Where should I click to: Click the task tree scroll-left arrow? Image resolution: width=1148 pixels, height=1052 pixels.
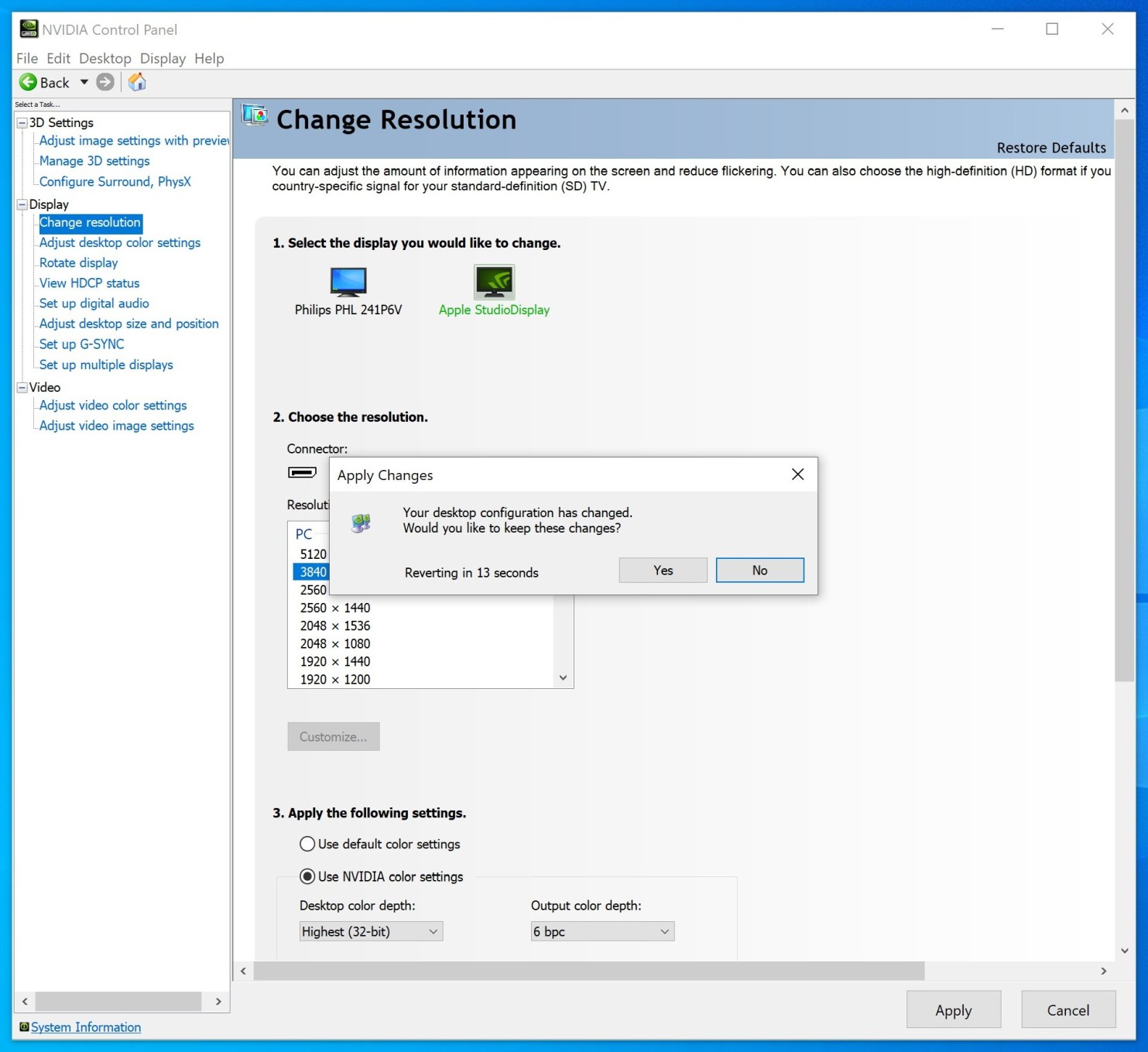coord(25,1002)
